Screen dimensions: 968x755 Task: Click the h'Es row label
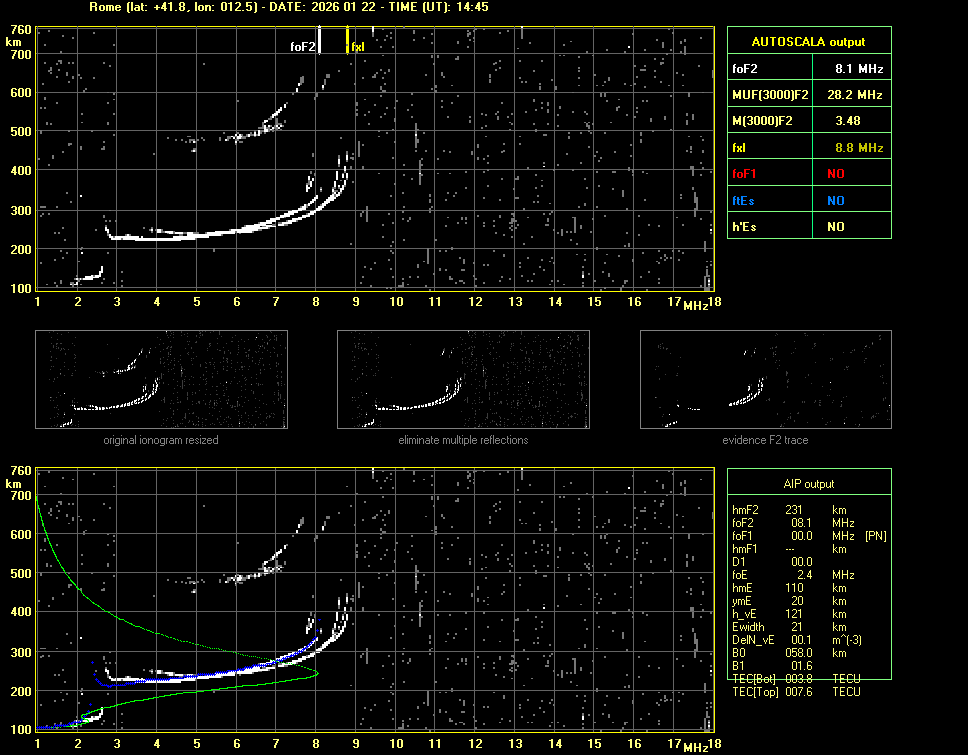click(743, 227)
